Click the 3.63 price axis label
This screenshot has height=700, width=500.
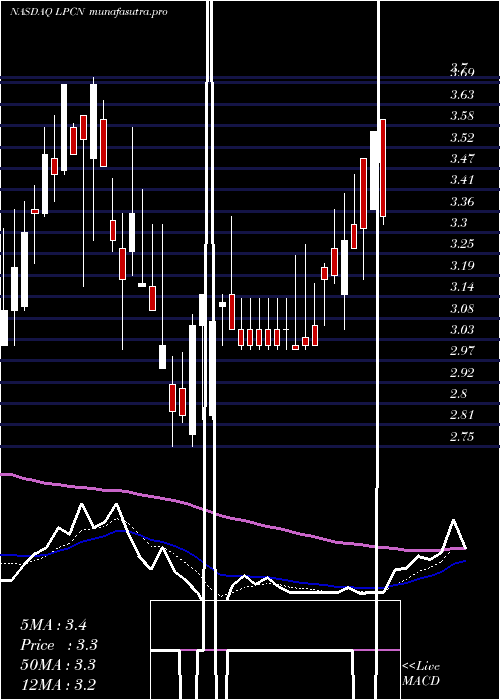click(462, 95)
